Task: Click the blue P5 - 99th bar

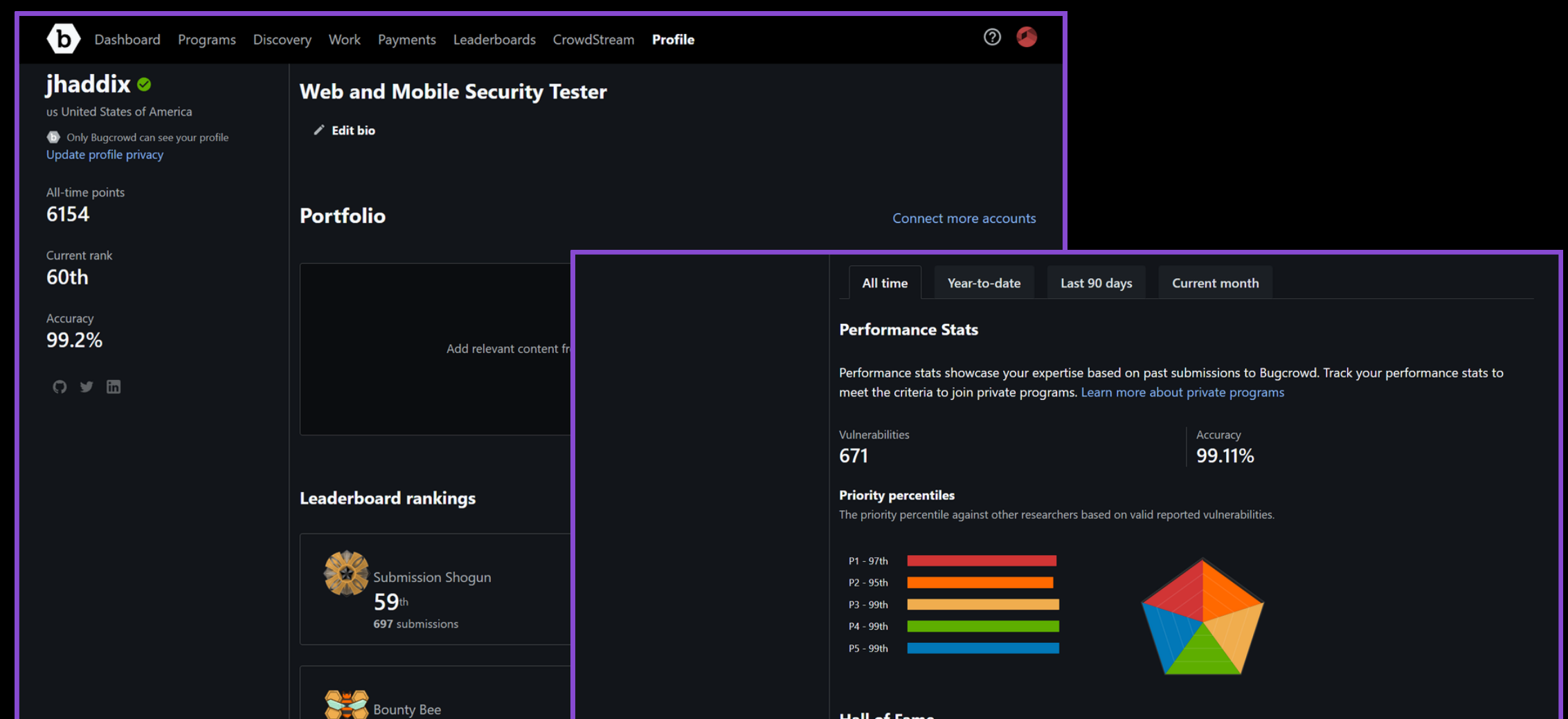Action: 983,648
